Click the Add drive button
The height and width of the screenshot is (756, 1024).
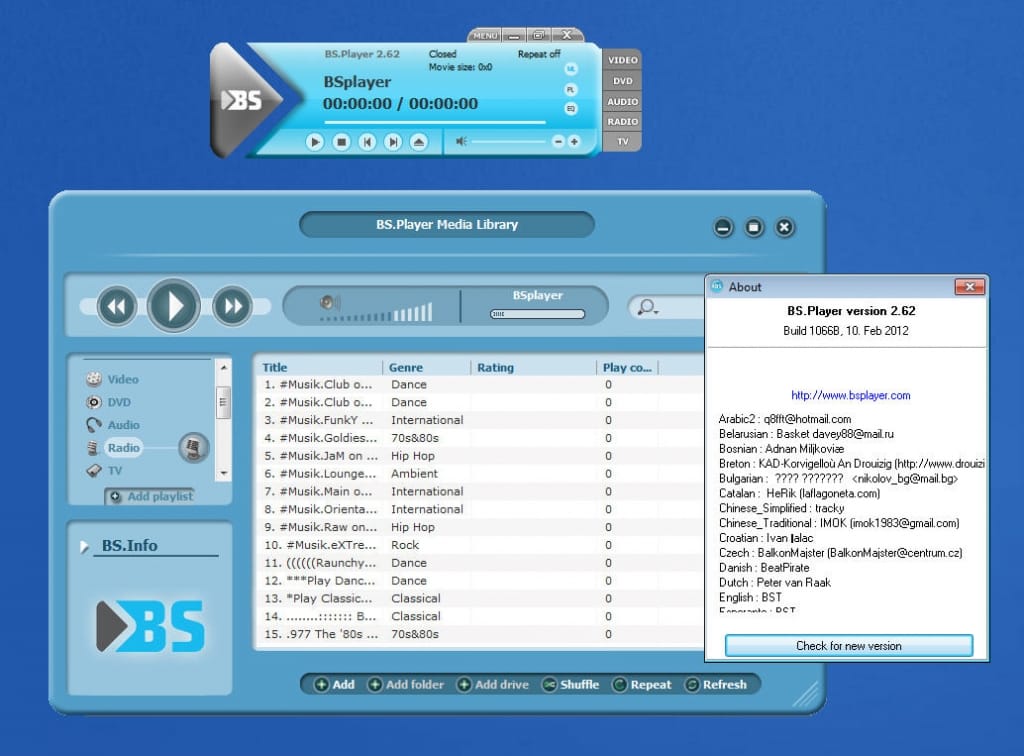click(493, 685)
